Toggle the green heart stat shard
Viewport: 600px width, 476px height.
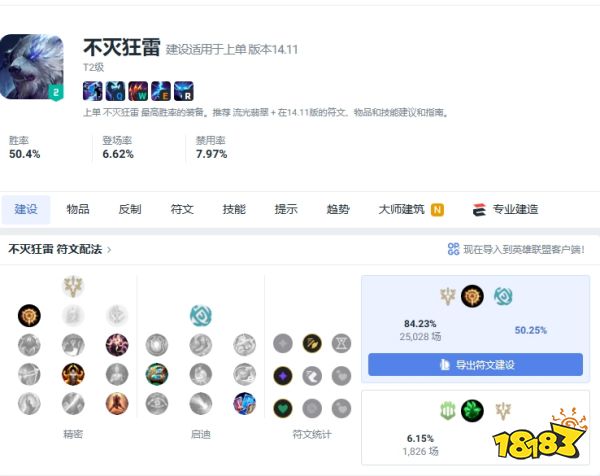[283, 408]
